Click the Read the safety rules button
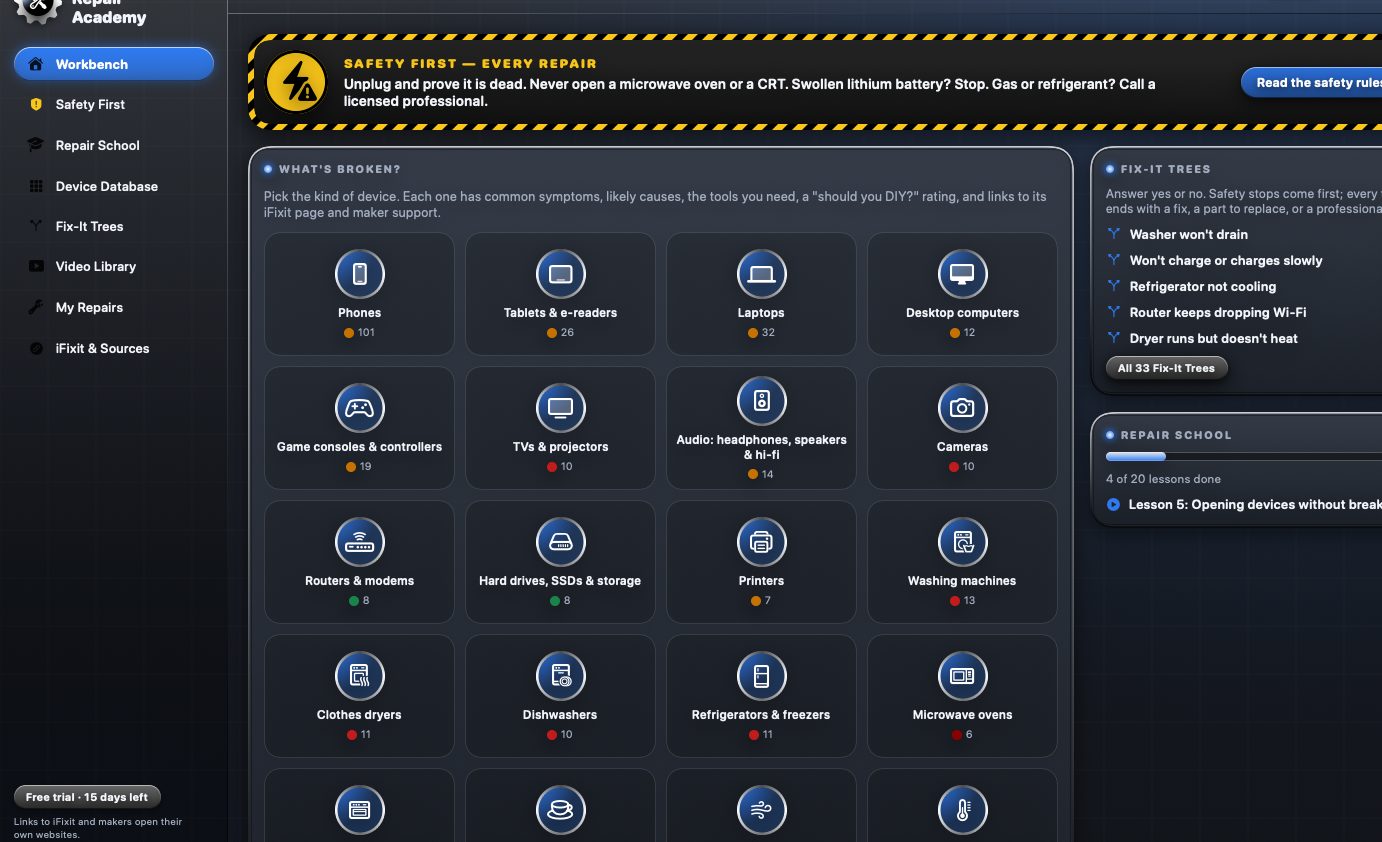 coord(1314,83)
